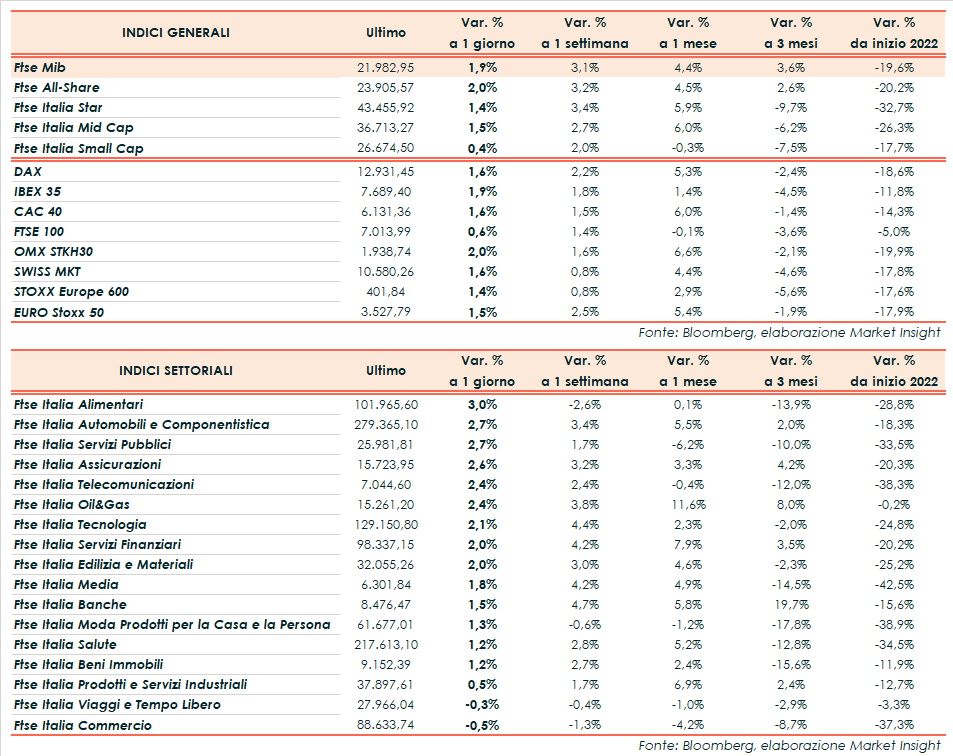This screenshot has height=756, width=953.
Task: Select the Ftse All-Share row label
Action: click(x=57, y=87)
